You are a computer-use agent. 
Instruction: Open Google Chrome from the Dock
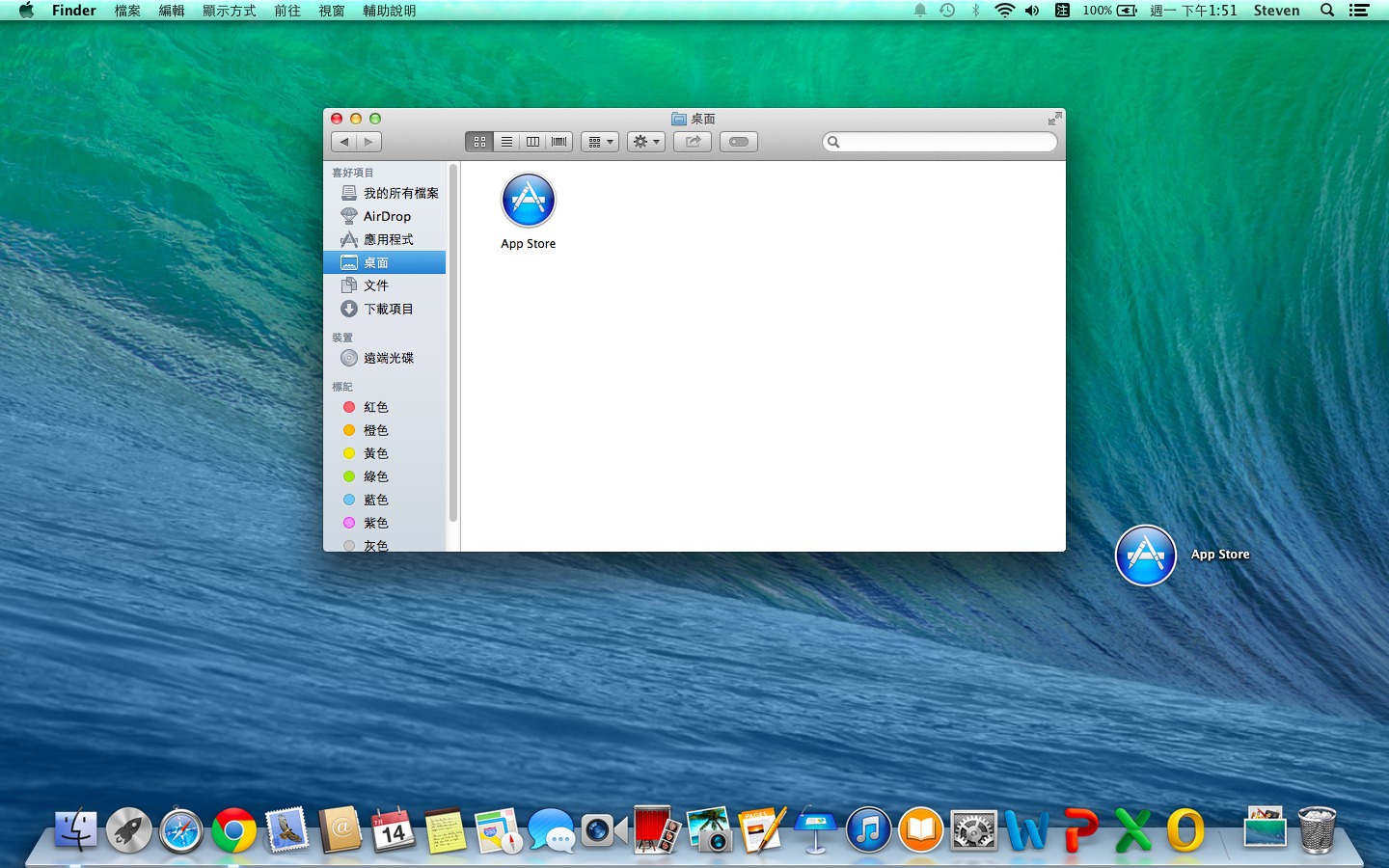coord(234,830)
